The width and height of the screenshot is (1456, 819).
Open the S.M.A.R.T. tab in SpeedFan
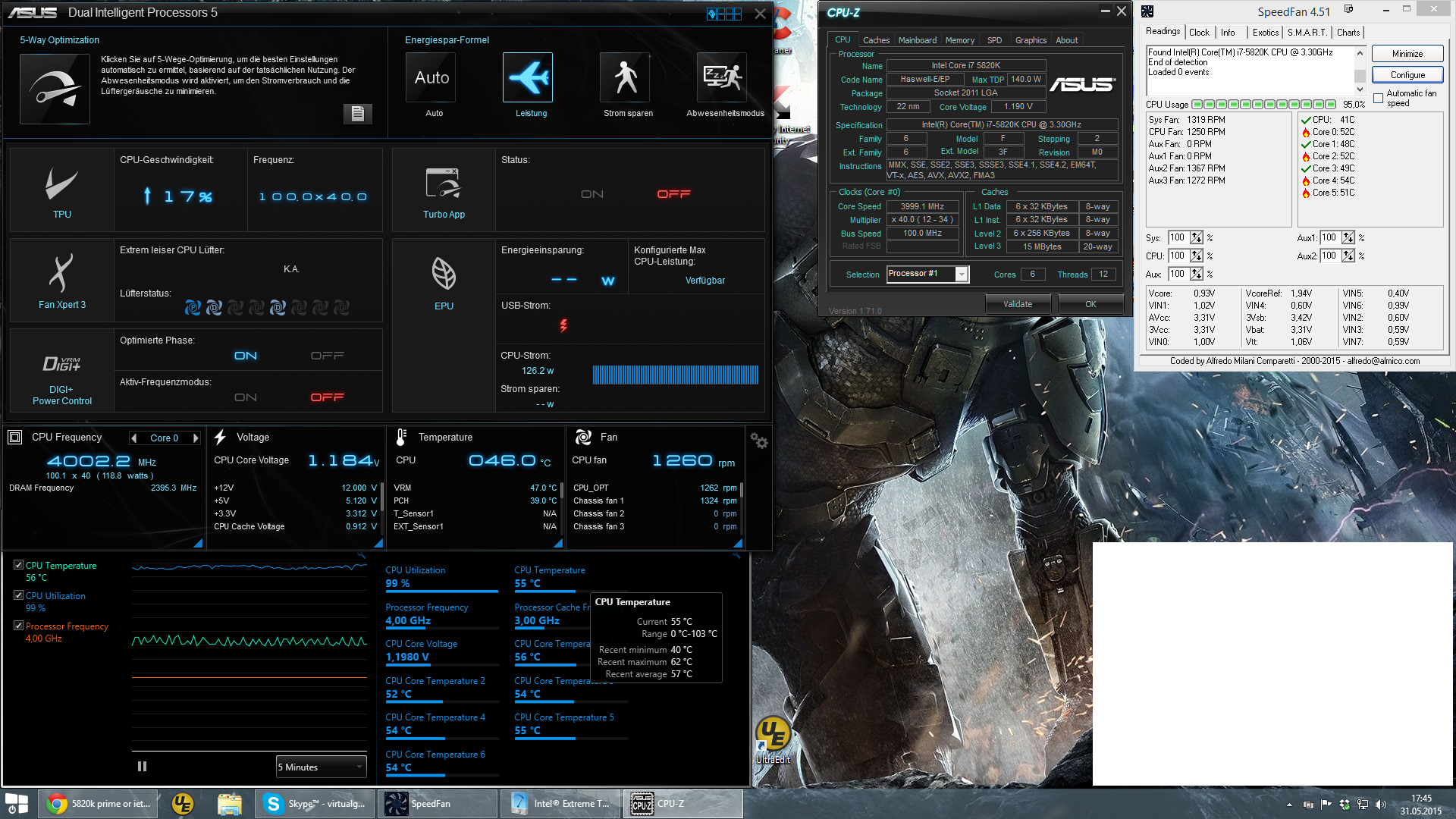click(x=1307, y=33)
